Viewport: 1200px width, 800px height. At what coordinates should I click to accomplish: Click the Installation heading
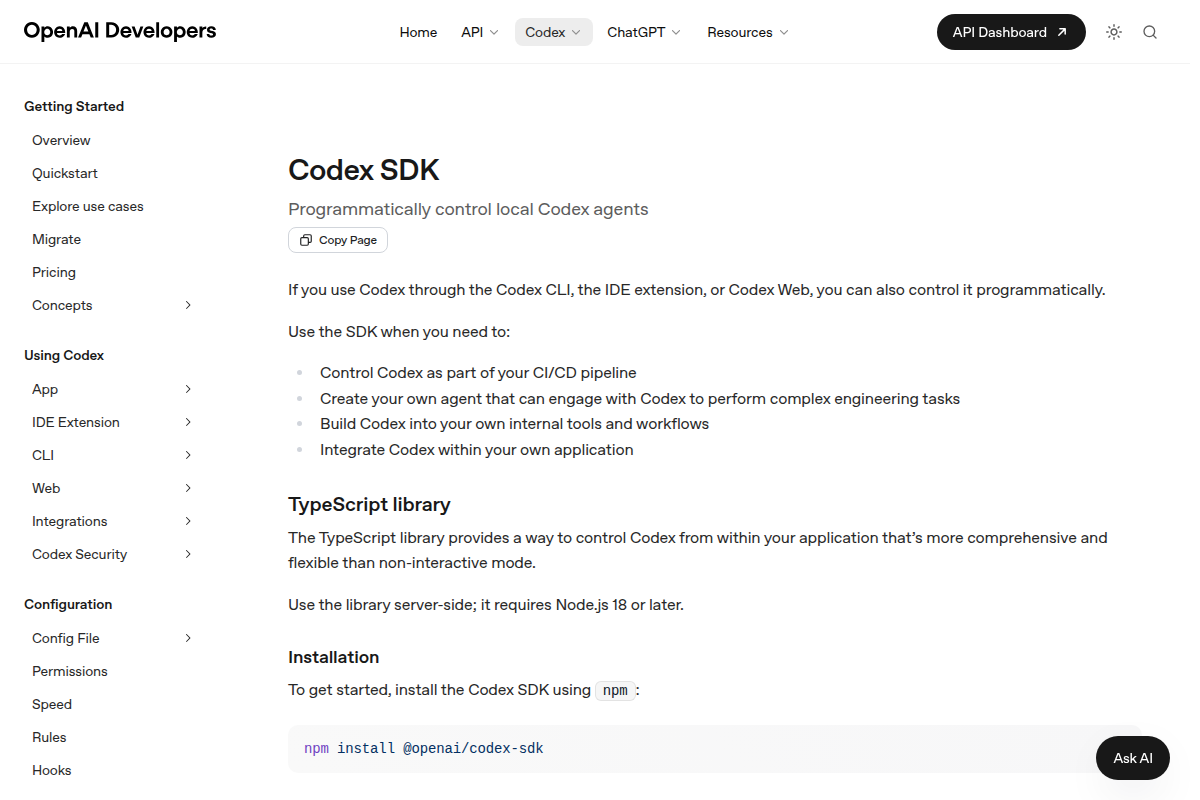334,657
